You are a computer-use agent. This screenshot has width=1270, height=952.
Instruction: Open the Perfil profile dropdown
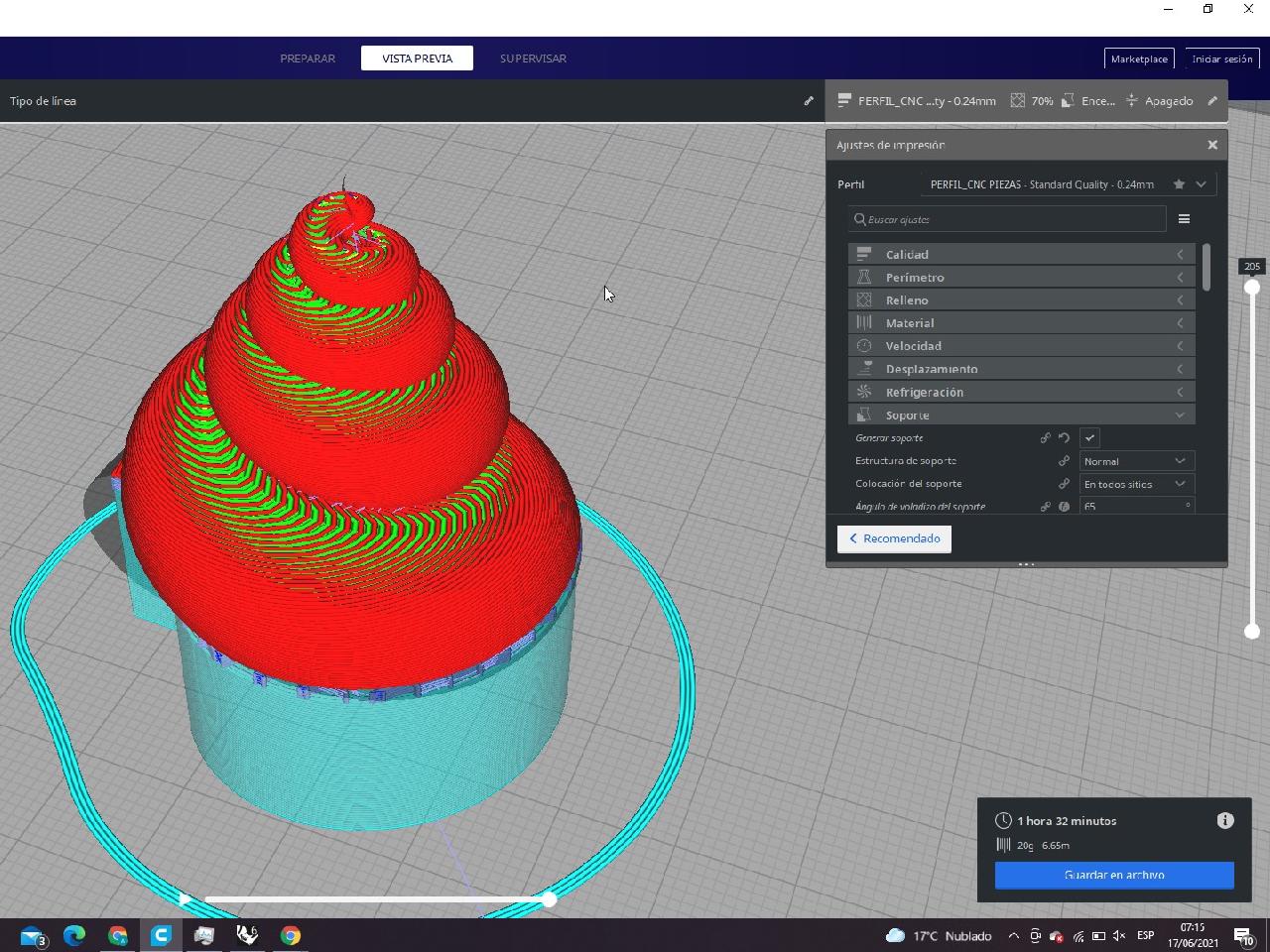coord(1068,184)
